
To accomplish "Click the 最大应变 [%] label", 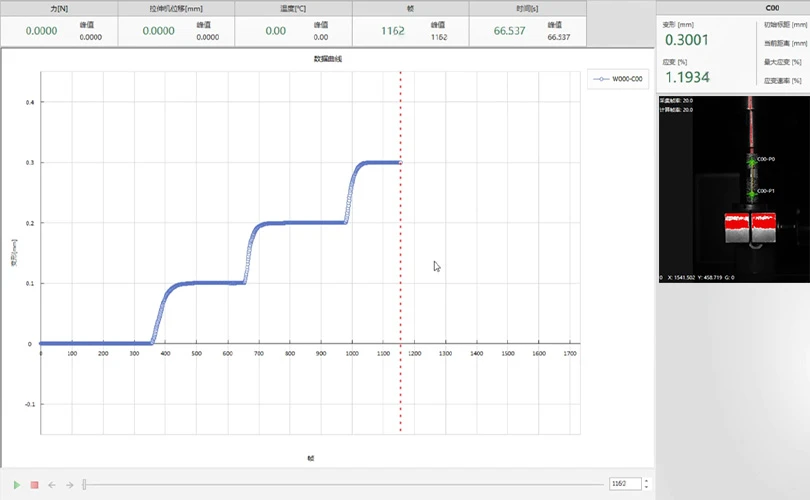I will coord(783,62).
